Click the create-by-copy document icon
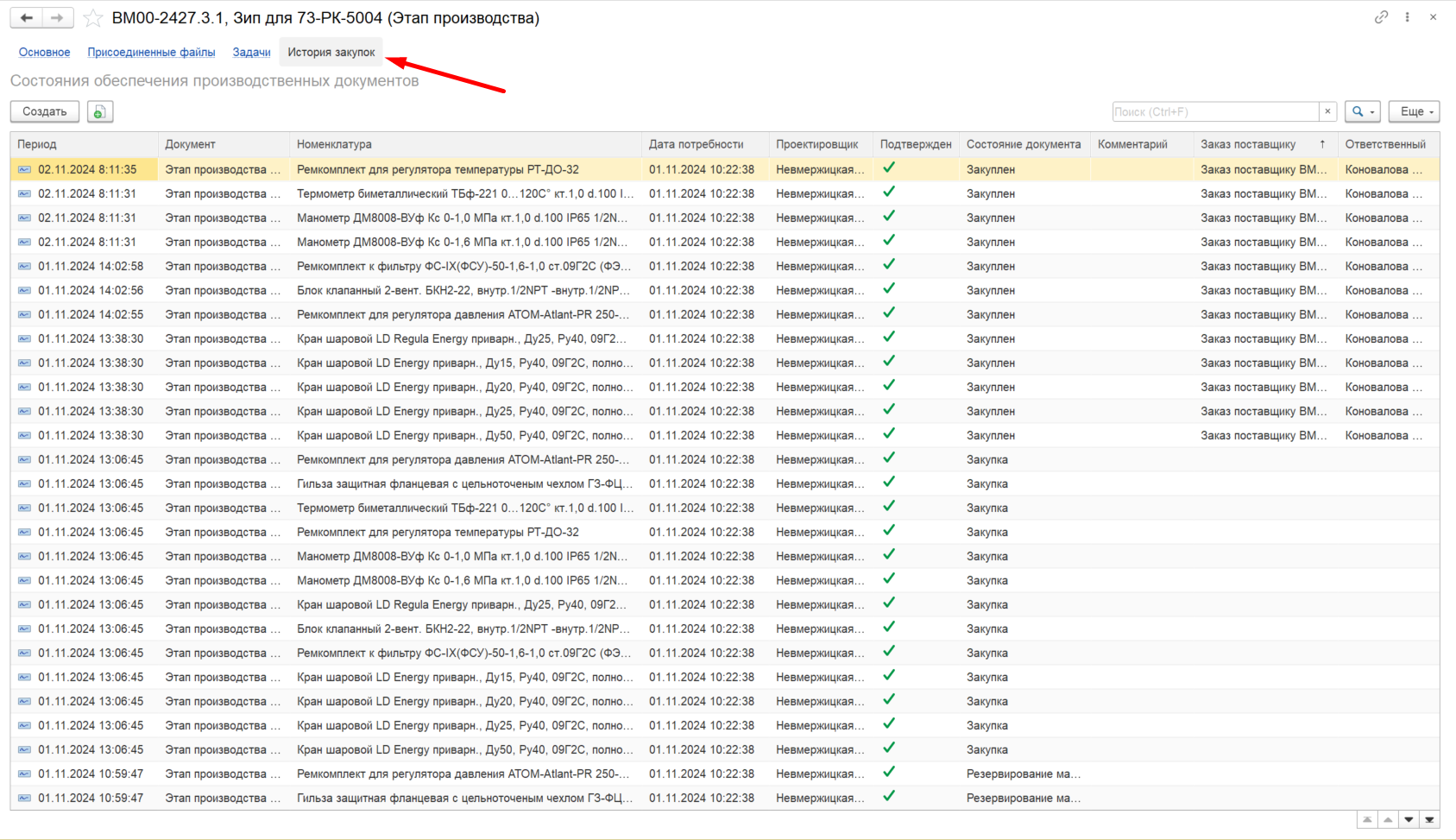The width and height of the screenshot is (1456, 840). tap(100, 111)
